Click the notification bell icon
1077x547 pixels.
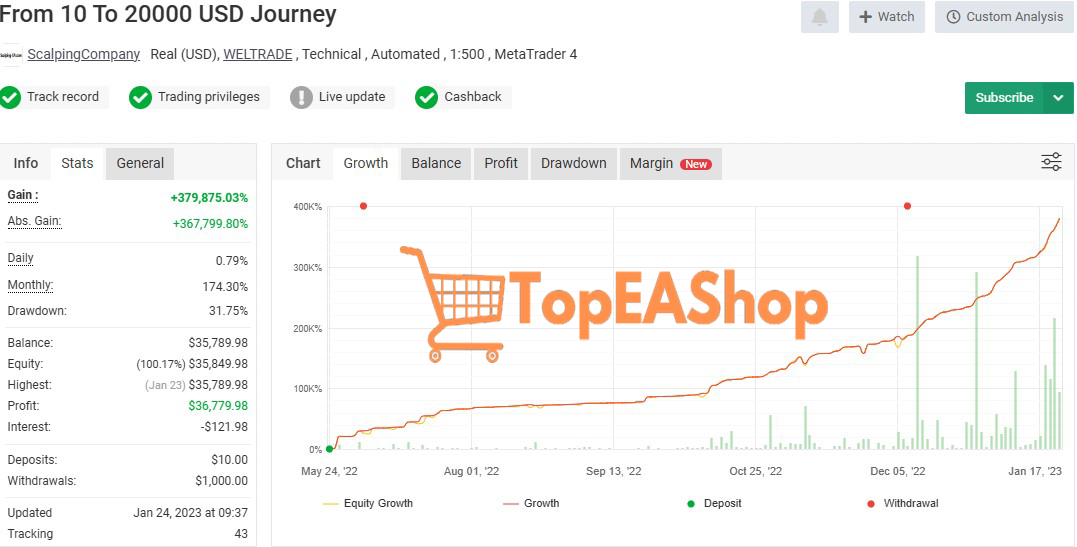(x=819, y=17)
